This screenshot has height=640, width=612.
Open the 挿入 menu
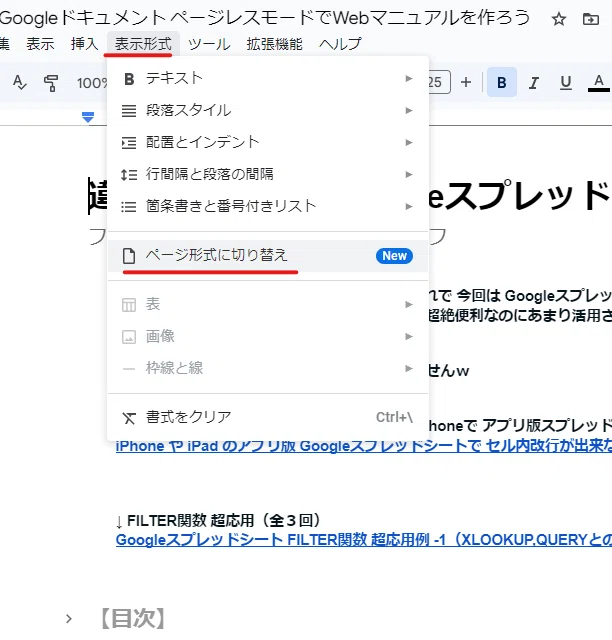coord(85,44)
